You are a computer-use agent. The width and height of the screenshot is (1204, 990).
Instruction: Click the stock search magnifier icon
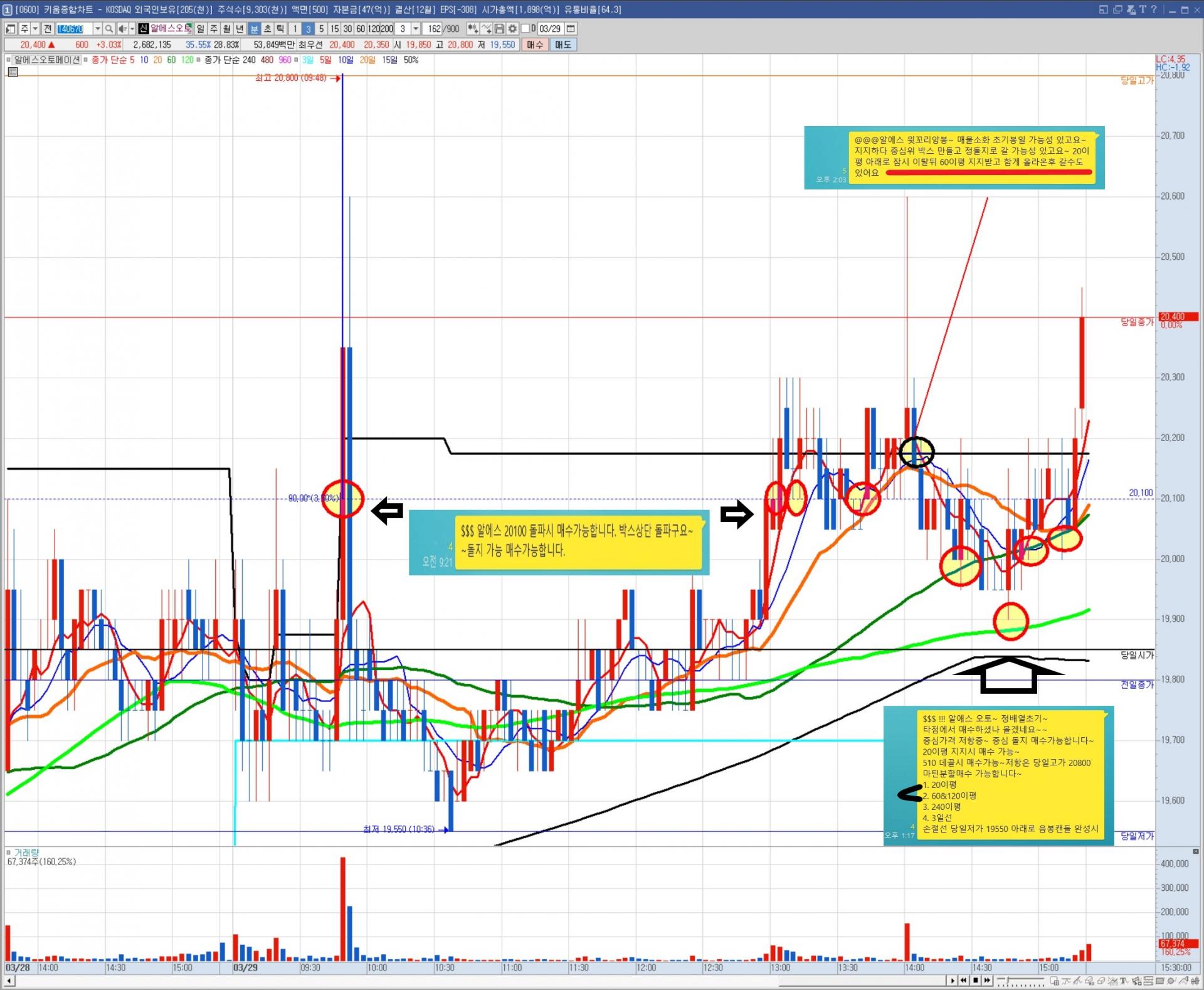tap(109, 29)
